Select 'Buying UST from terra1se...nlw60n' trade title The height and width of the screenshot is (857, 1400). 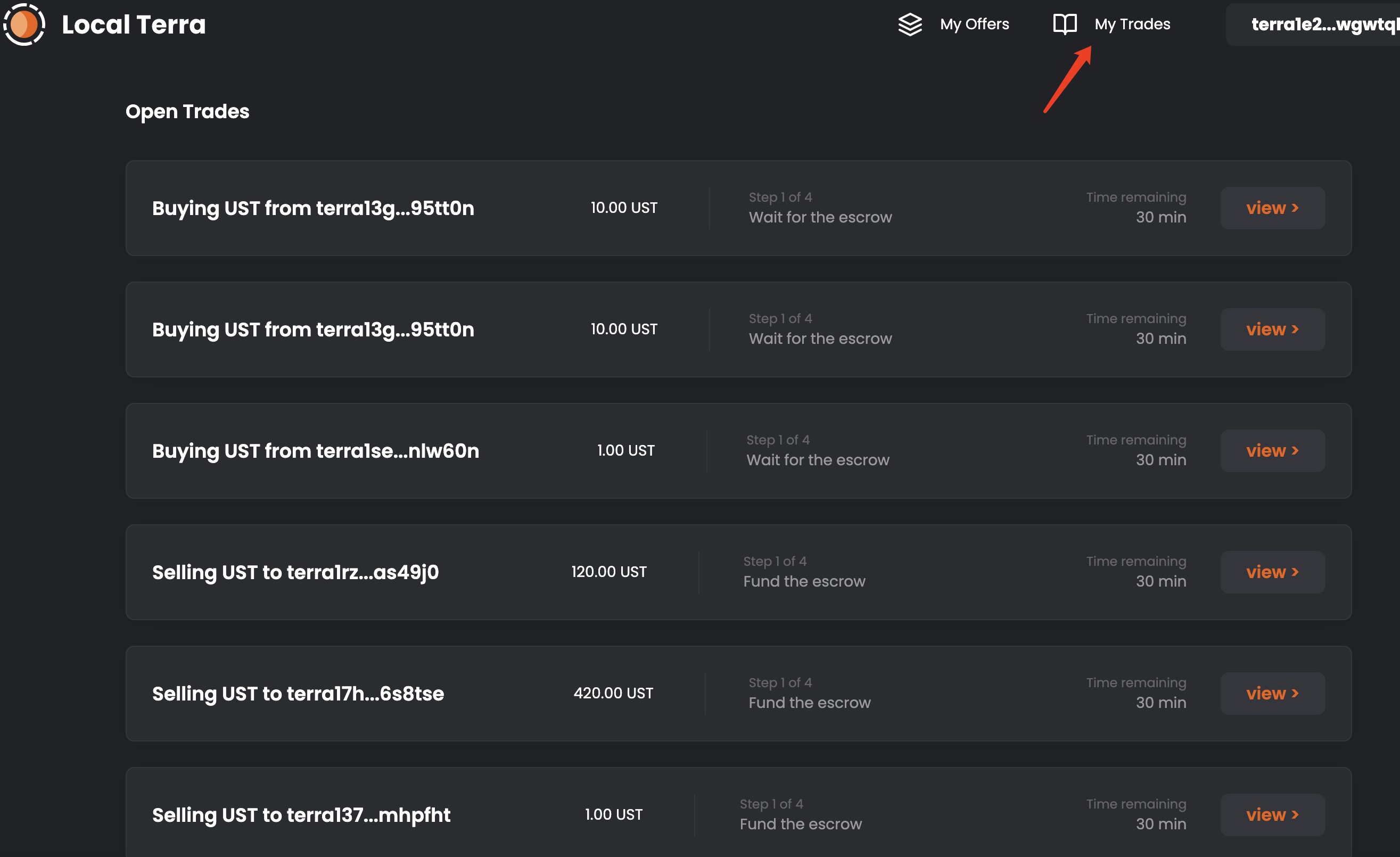pyautogui.click(x=315, y=451)
